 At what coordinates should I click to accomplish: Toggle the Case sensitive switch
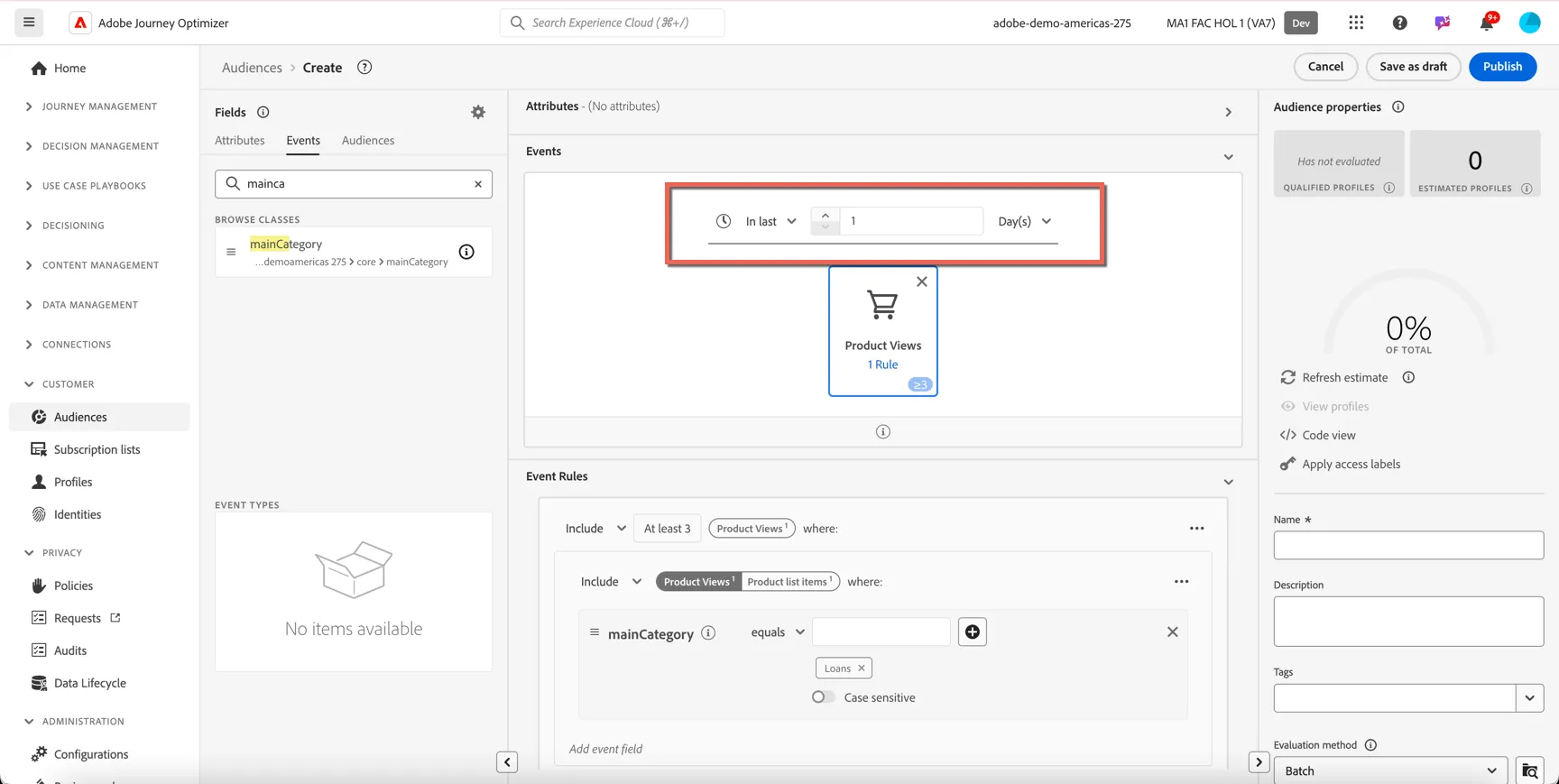822,697
